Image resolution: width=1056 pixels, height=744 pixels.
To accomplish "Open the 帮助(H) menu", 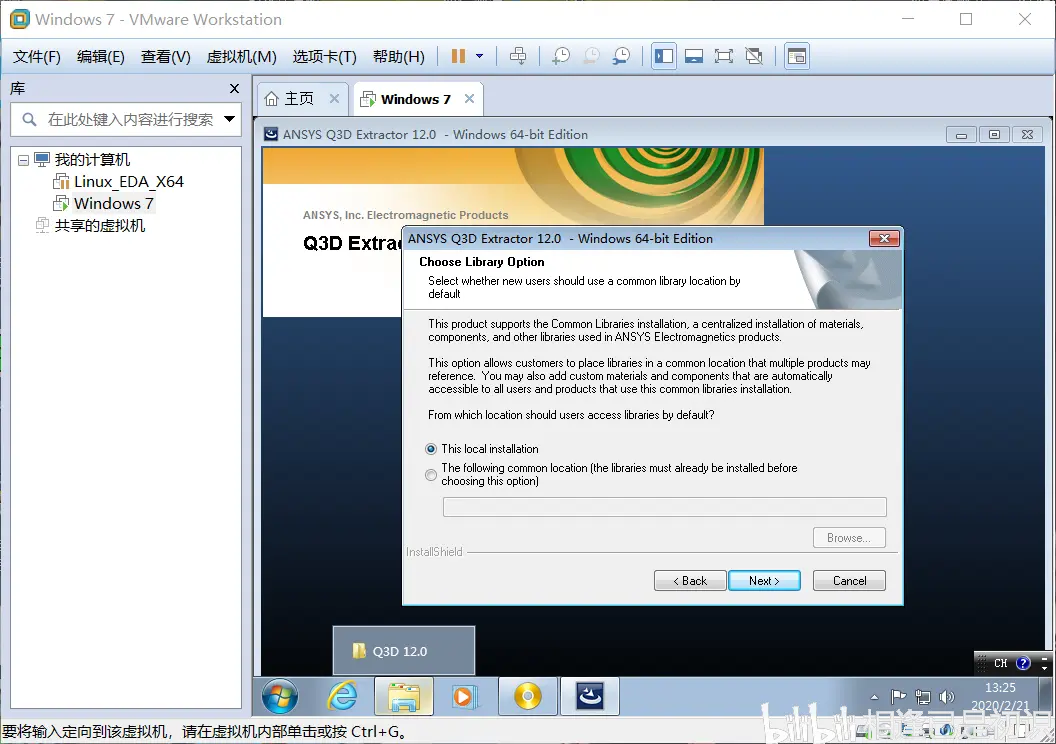I will pos(399,57).
